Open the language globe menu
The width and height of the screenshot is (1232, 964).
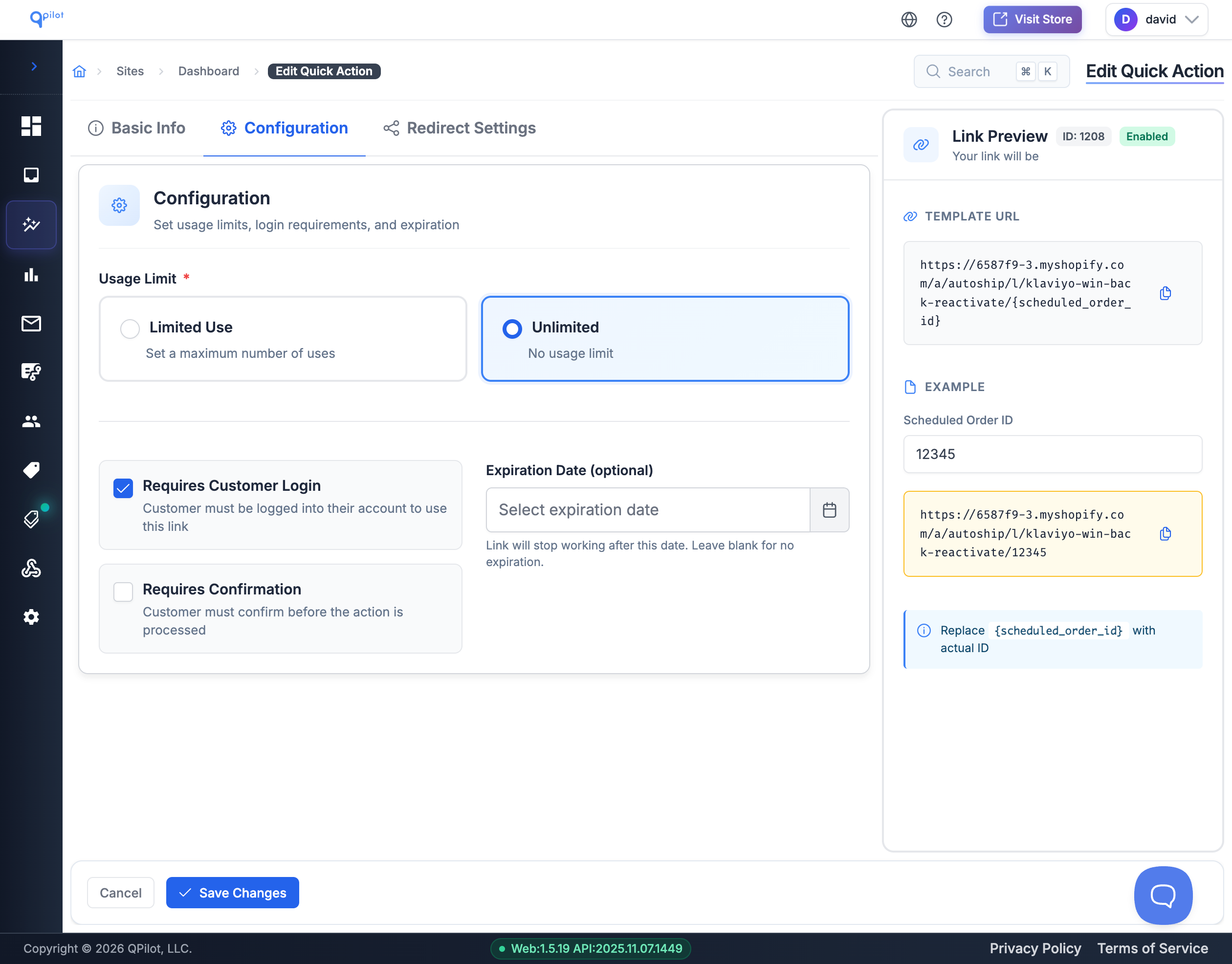[909, 19]
